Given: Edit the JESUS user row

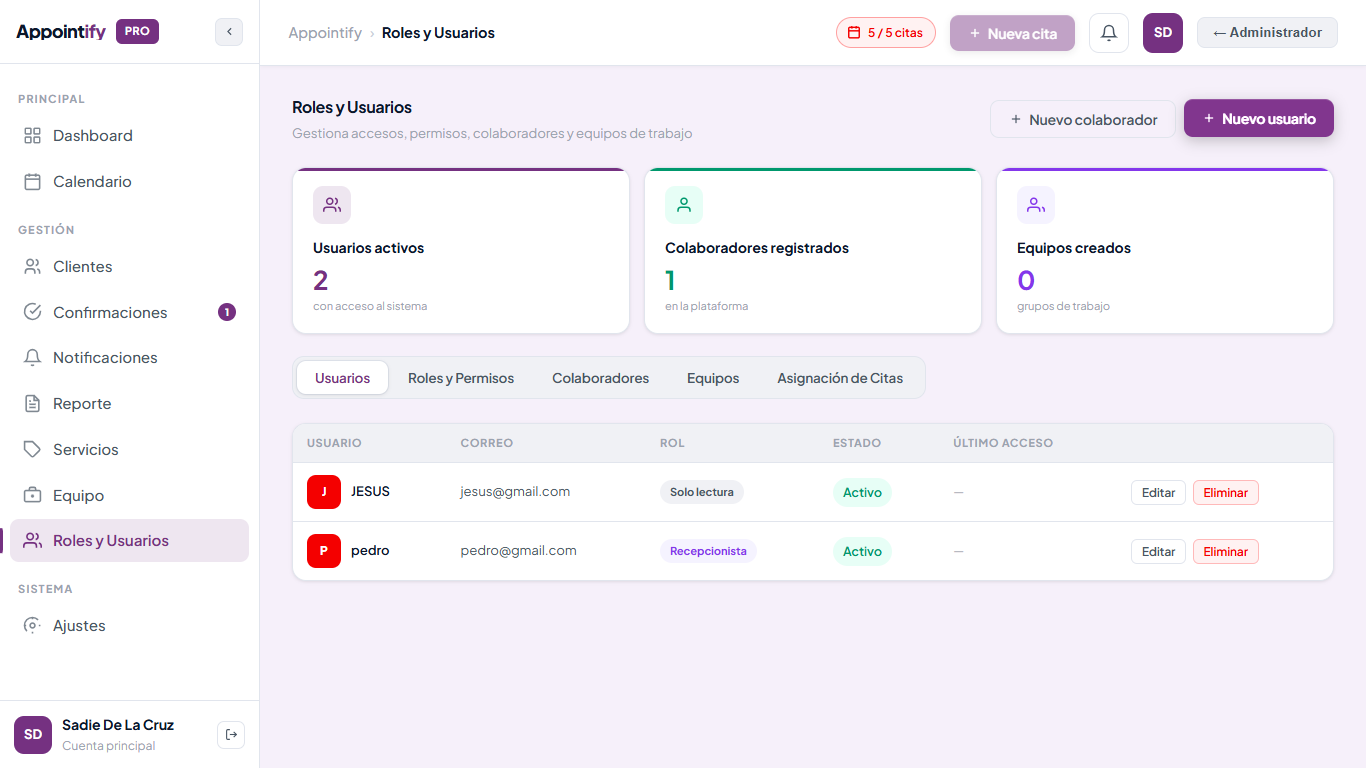Looking at the screenshot, I should point(1158,492).
